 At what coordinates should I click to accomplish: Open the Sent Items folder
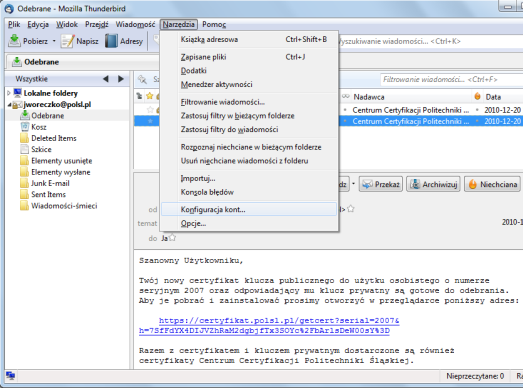click(48, 195)
